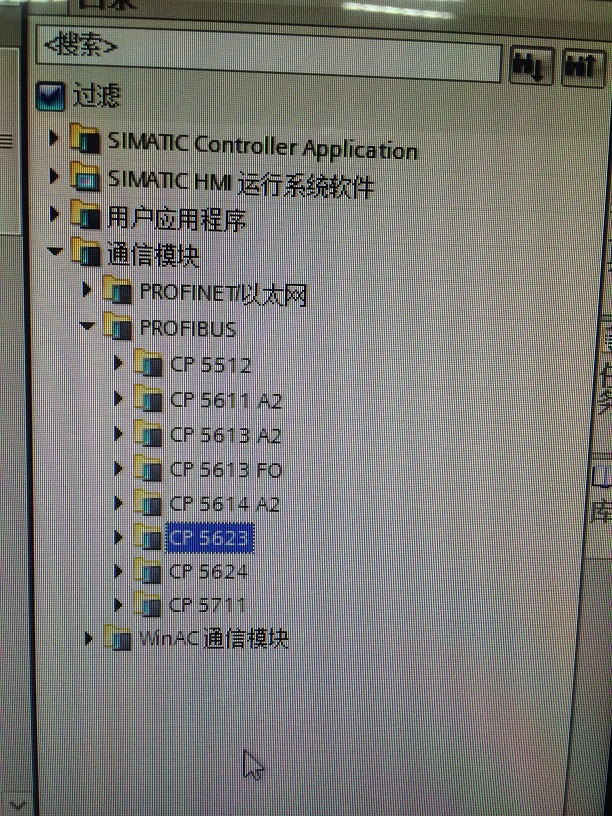
Task: Collapse the PROFIBUS node
Action: (x=87, y=326)
